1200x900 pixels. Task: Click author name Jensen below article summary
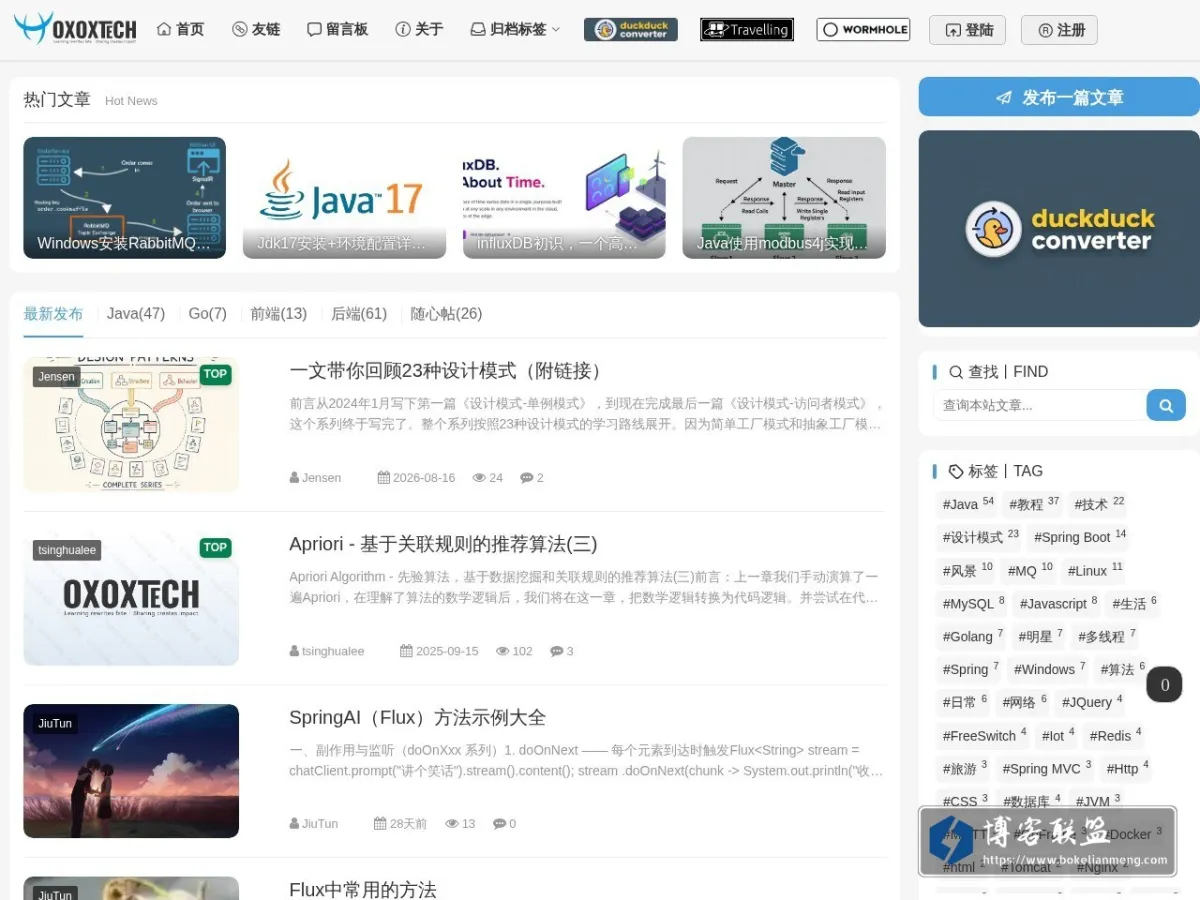tap(321, 478)
